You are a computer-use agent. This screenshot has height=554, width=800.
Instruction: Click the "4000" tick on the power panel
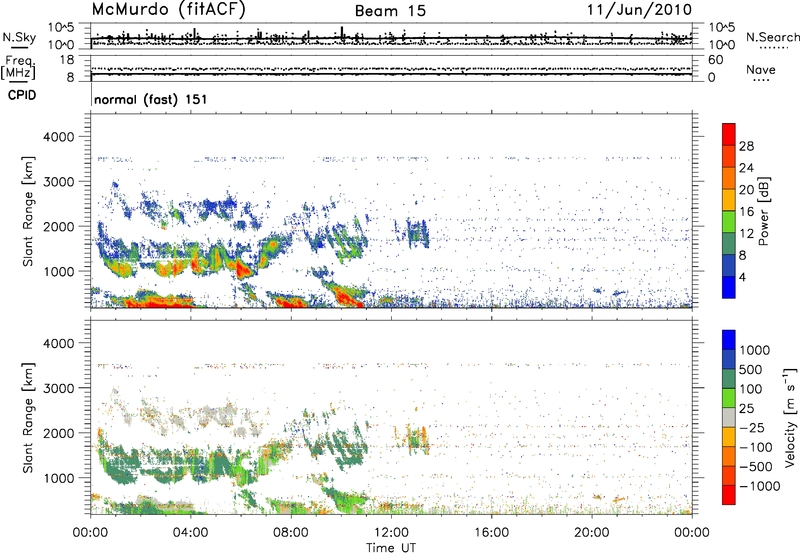(58, 137)
